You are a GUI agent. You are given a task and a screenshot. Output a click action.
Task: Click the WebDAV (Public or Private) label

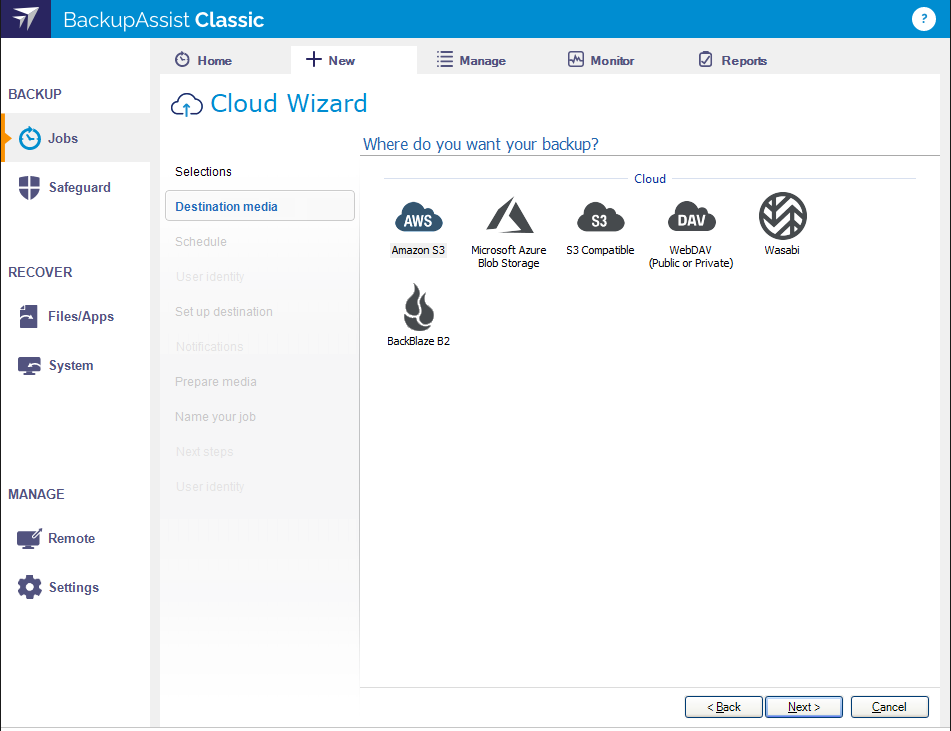click(x=691, y=257)
